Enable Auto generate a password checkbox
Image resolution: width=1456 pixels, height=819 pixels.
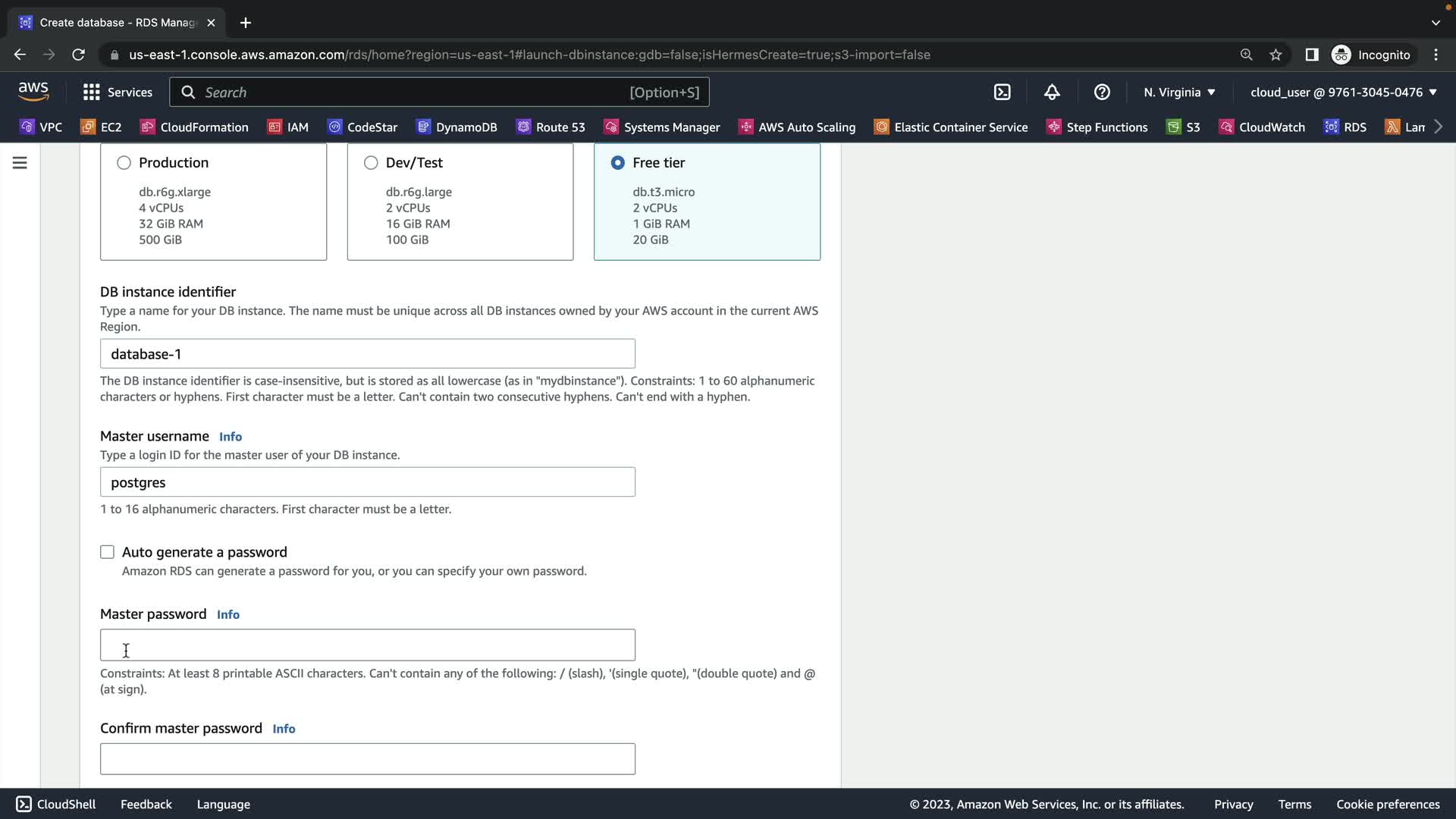107,552
